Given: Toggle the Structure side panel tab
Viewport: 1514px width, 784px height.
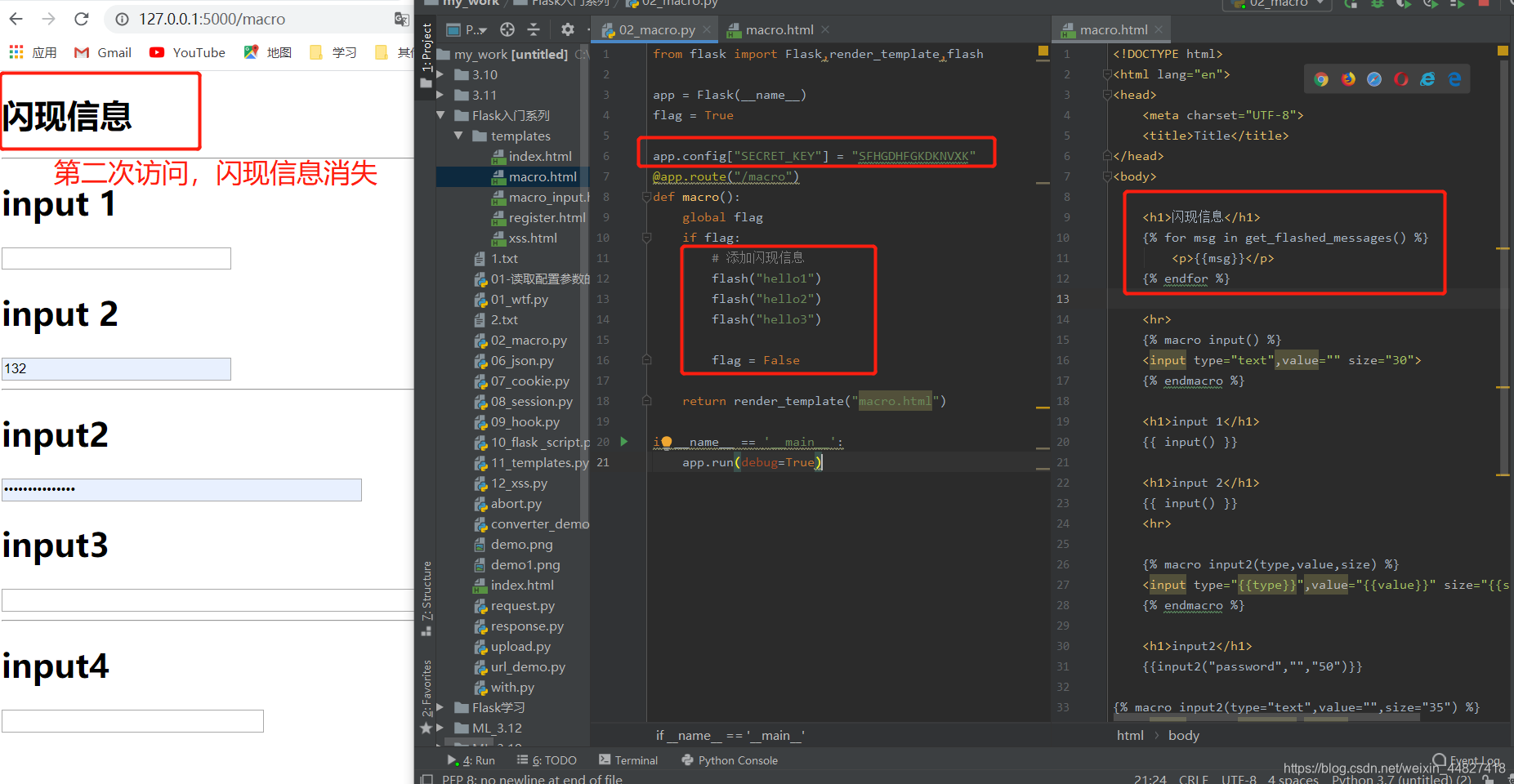Looking at the screenshot, I should [x=426, y=598].
